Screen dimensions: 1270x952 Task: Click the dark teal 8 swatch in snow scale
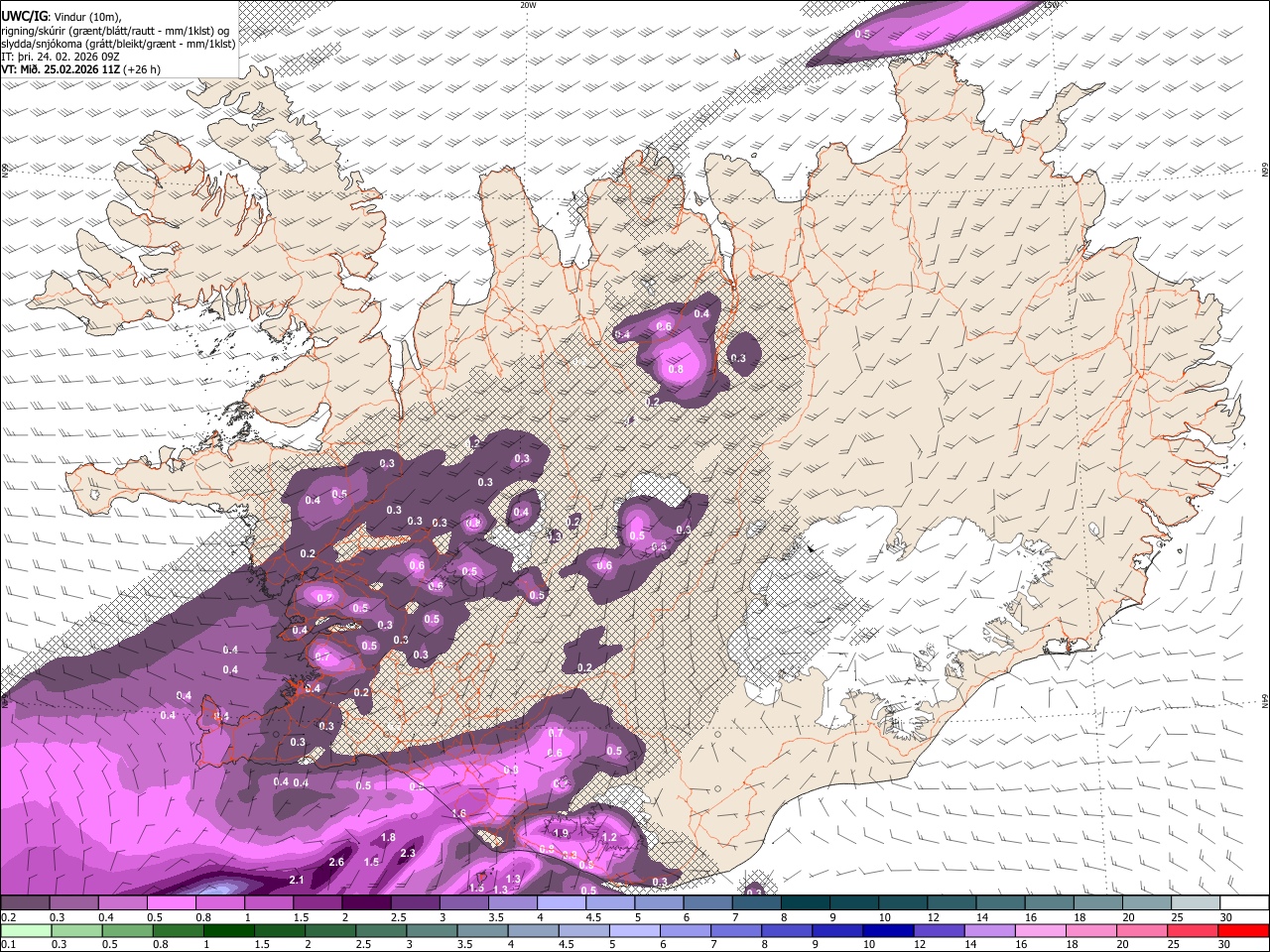click(x=804, y=902)
